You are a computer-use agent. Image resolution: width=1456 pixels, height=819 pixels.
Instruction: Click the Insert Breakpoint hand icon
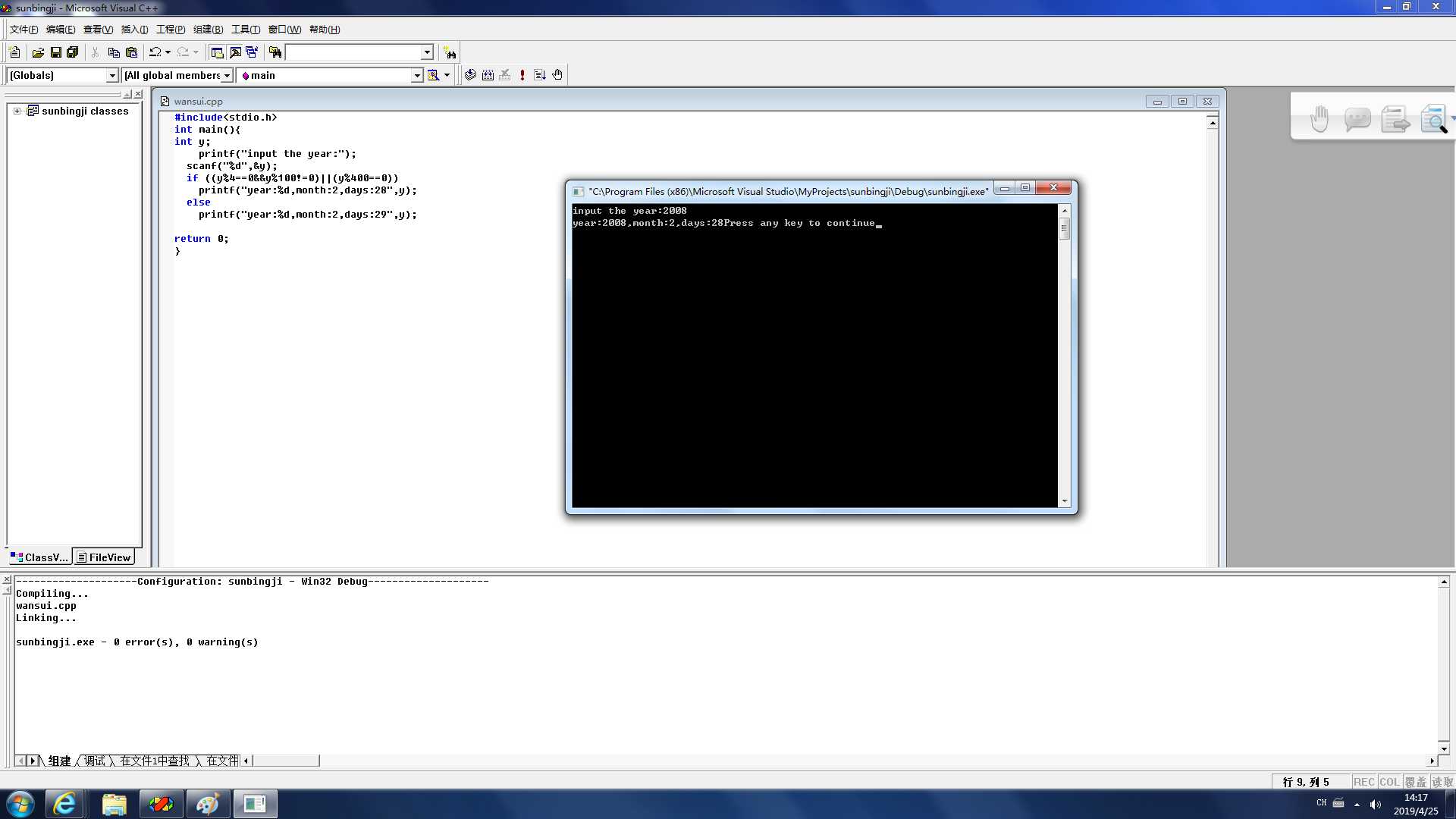557,75
